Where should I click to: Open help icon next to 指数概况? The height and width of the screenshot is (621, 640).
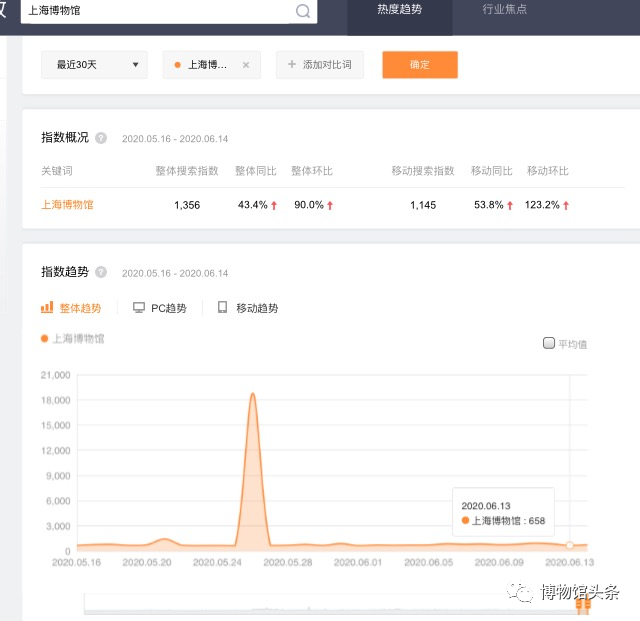101,138
